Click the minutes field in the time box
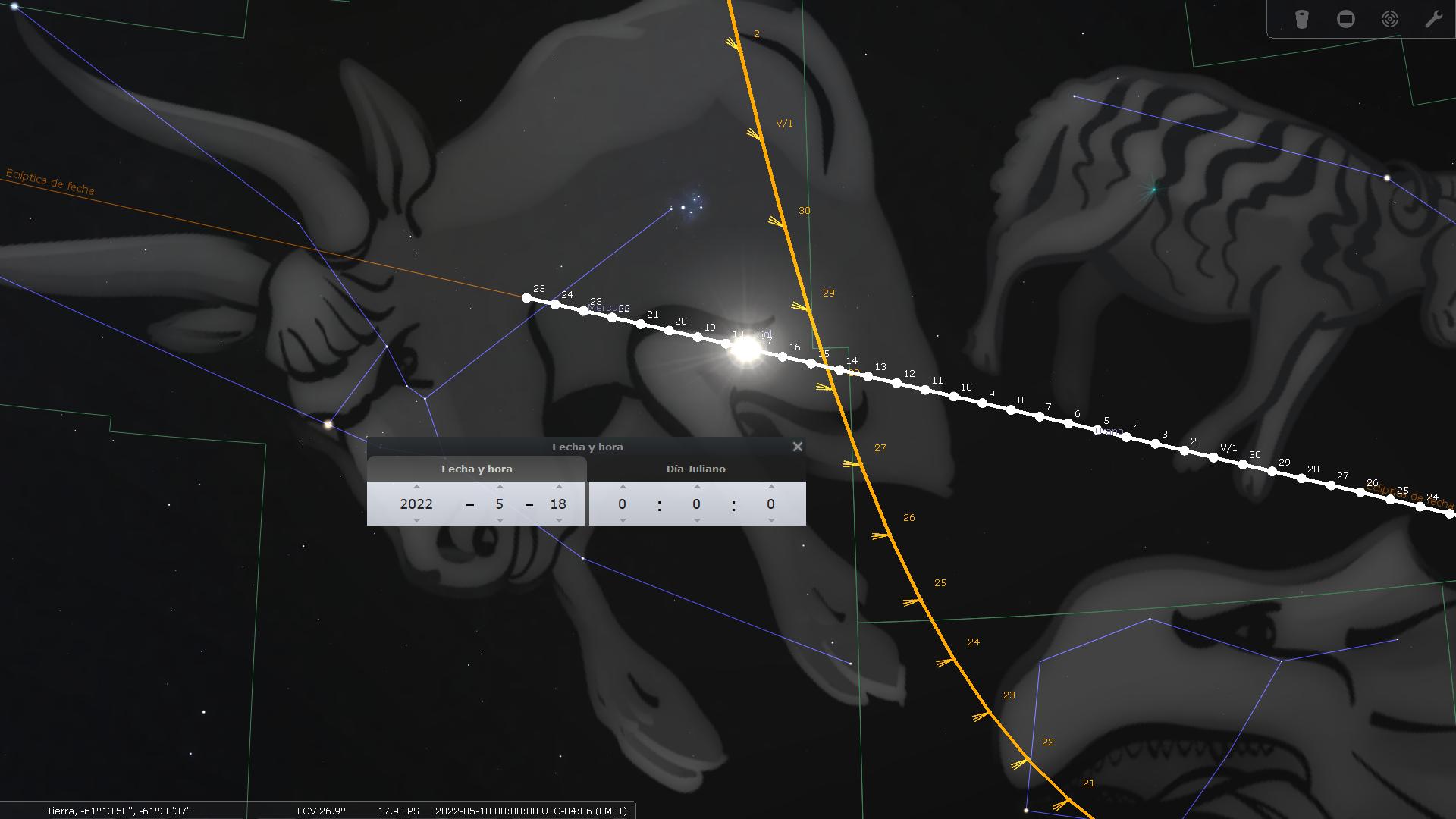This screenshot has width=1456, height=819. 697,504
